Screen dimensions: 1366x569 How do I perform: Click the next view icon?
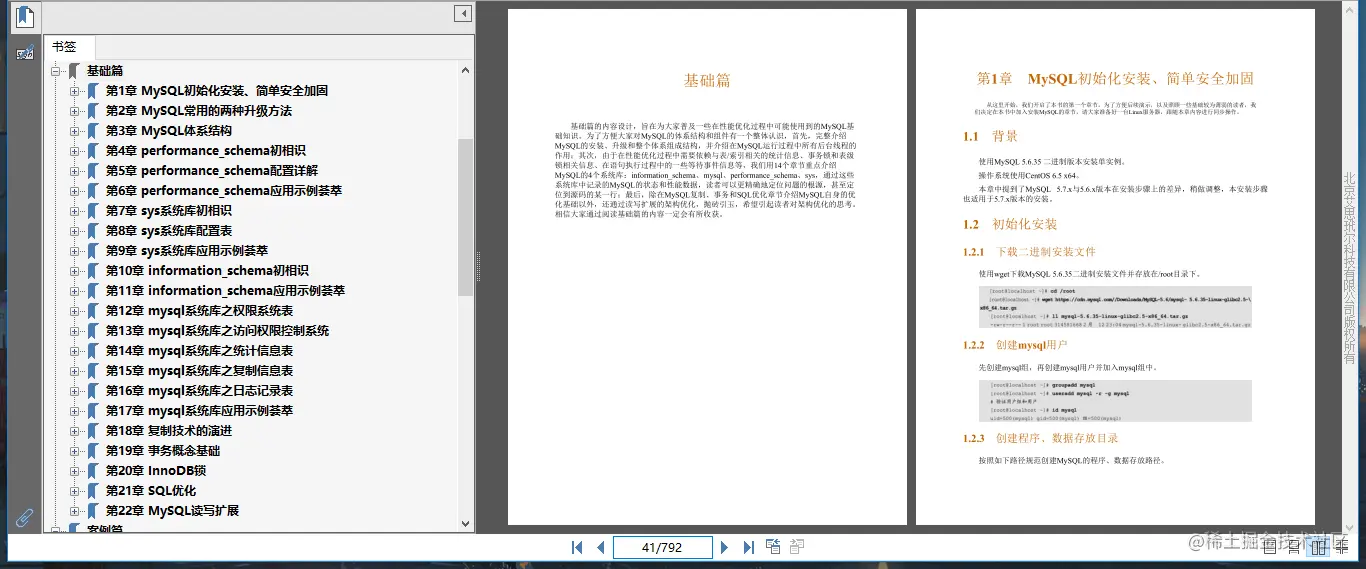coord(797,546)
